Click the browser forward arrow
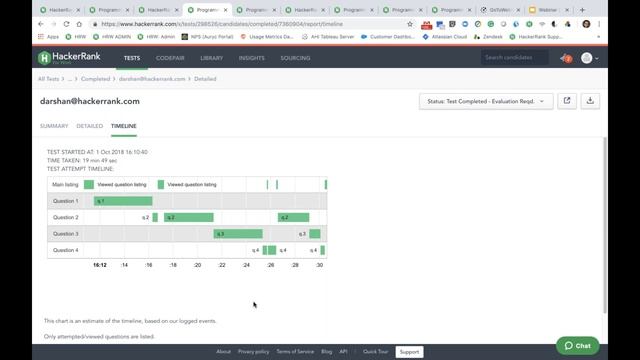Screen dimensions: 640x360 [x=53, y=24]
